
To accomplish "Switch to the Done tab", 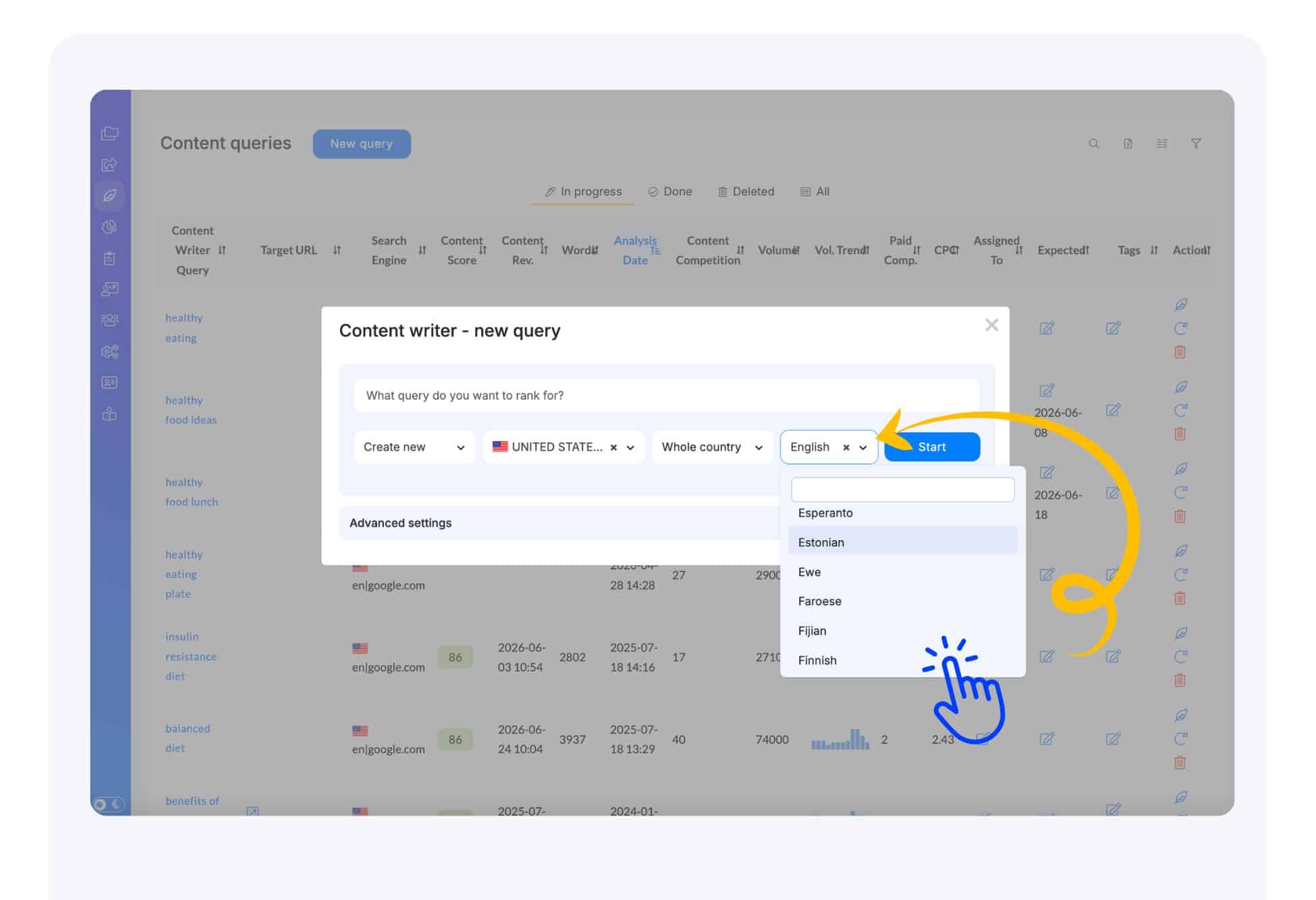I will point(670,192).
